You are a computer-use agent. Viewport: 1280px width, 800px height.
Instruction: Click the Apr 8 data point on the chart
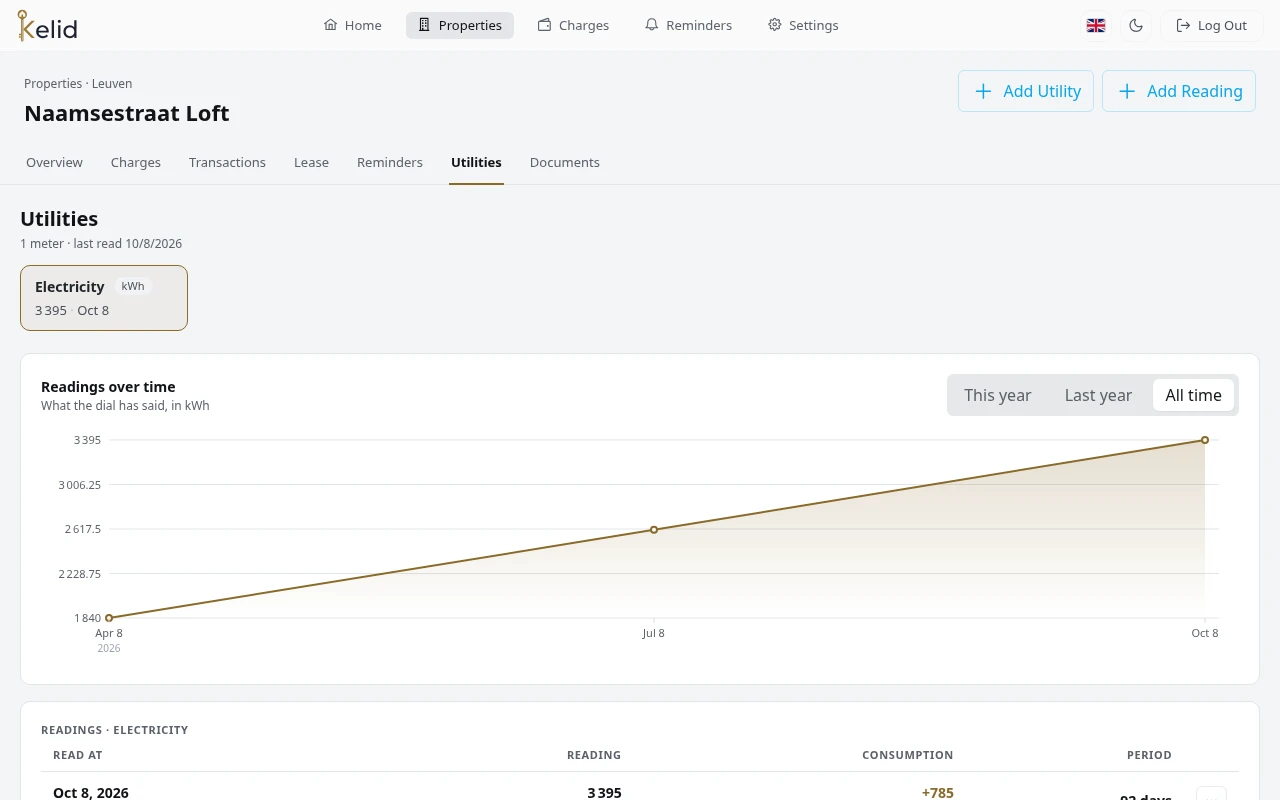click(109, 618)
